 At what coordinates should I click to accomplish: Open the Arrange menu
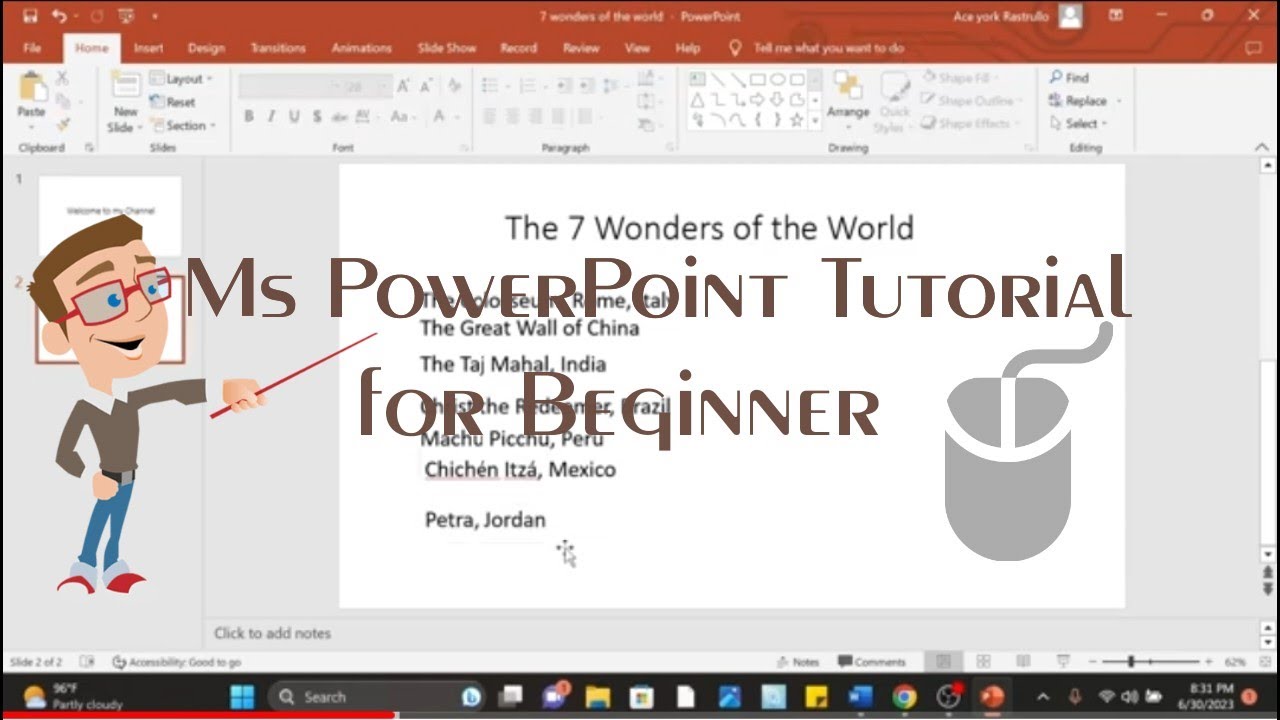click(x=848, y=100)
